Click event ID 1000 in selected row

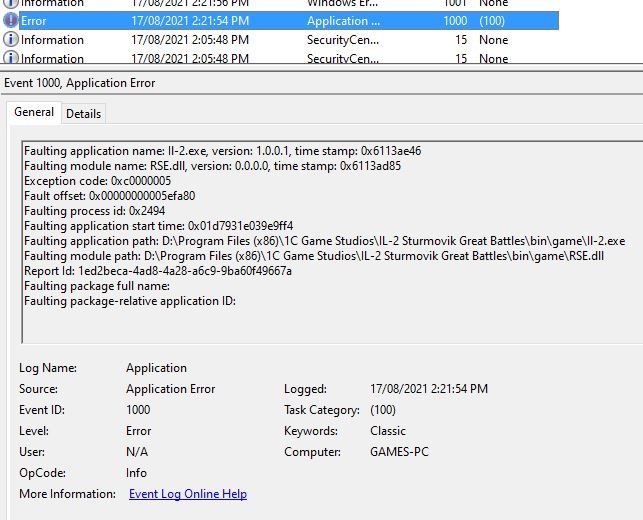[x=455, y=21]
